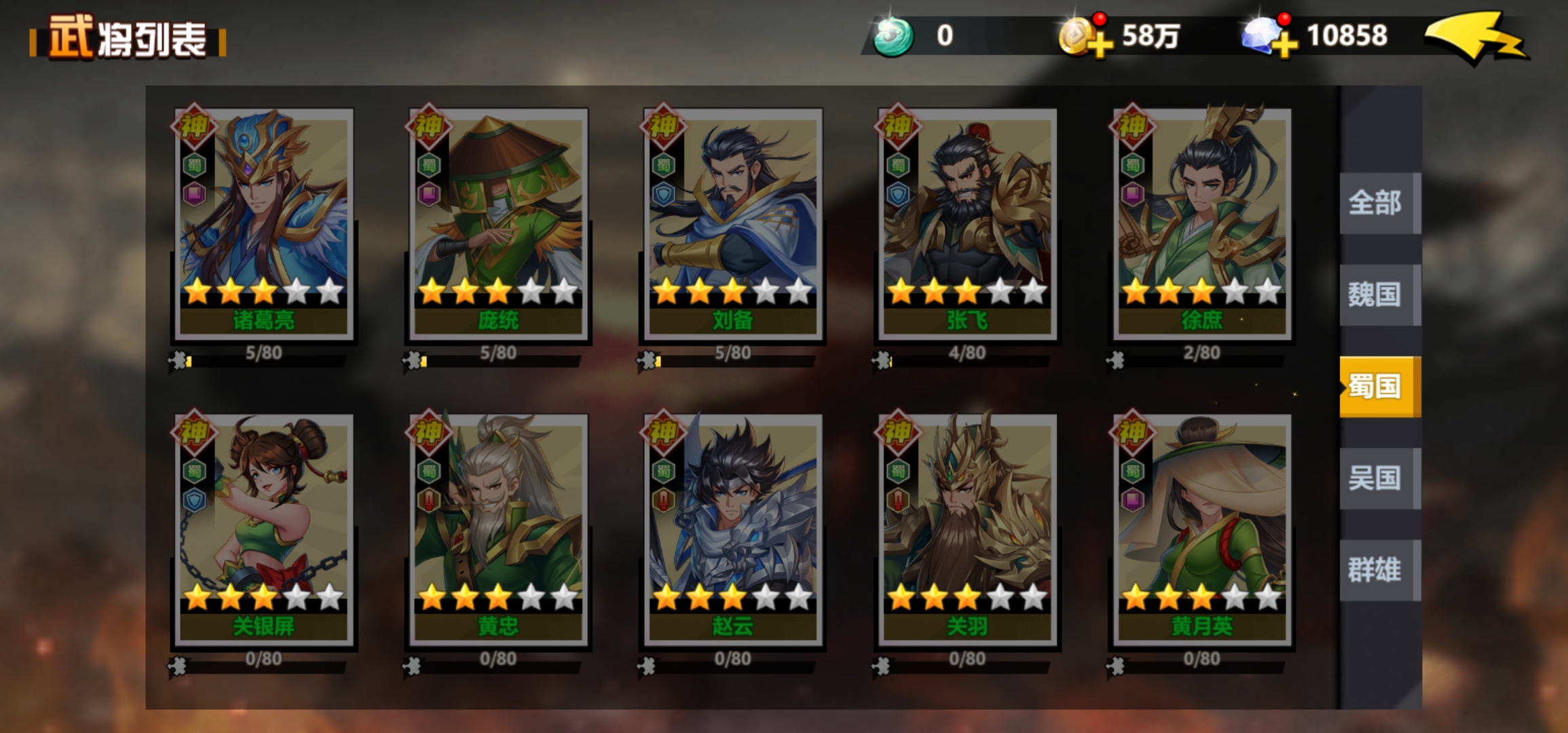The height and width of the screenshot is (733, 1568).
Task: Click the 神 rank badge on 庞统 card
Action: (x=428, y=126)
